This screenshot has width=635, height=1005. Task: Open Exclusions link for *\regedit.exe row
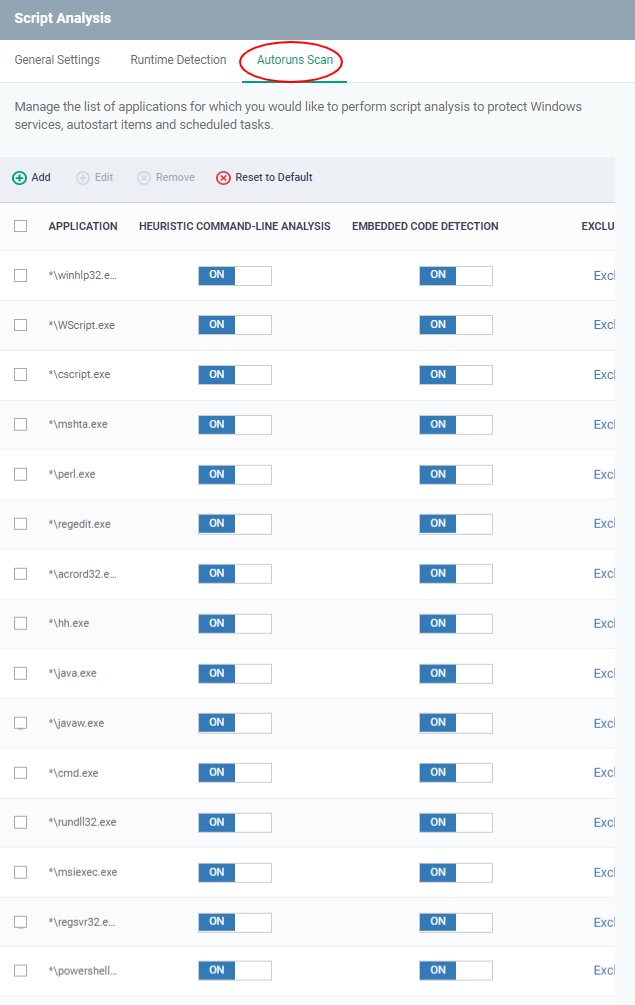tap(604, 524)
